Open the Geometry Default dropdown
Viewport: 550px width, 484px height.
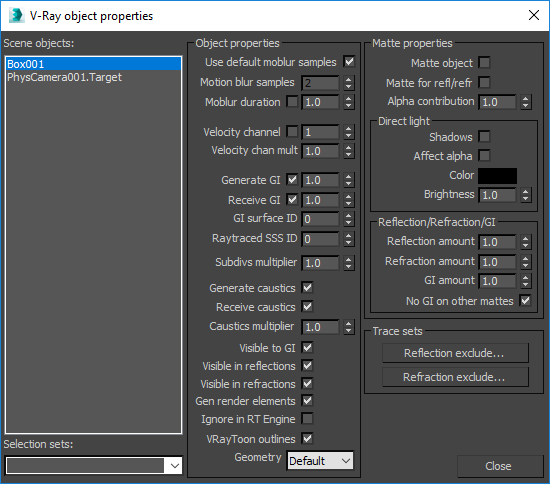320,461
